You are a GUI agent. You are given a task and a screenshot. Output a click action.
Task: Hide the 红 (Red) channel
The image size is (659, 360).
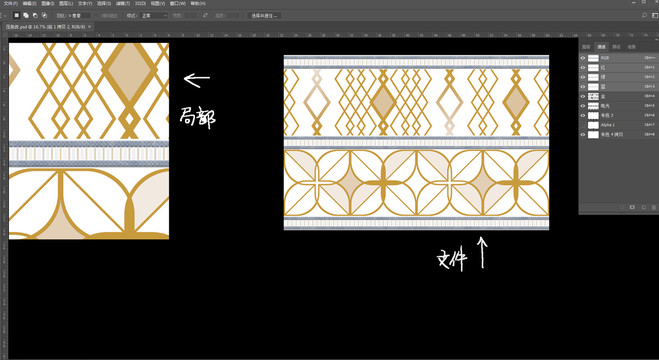point(583,67)
